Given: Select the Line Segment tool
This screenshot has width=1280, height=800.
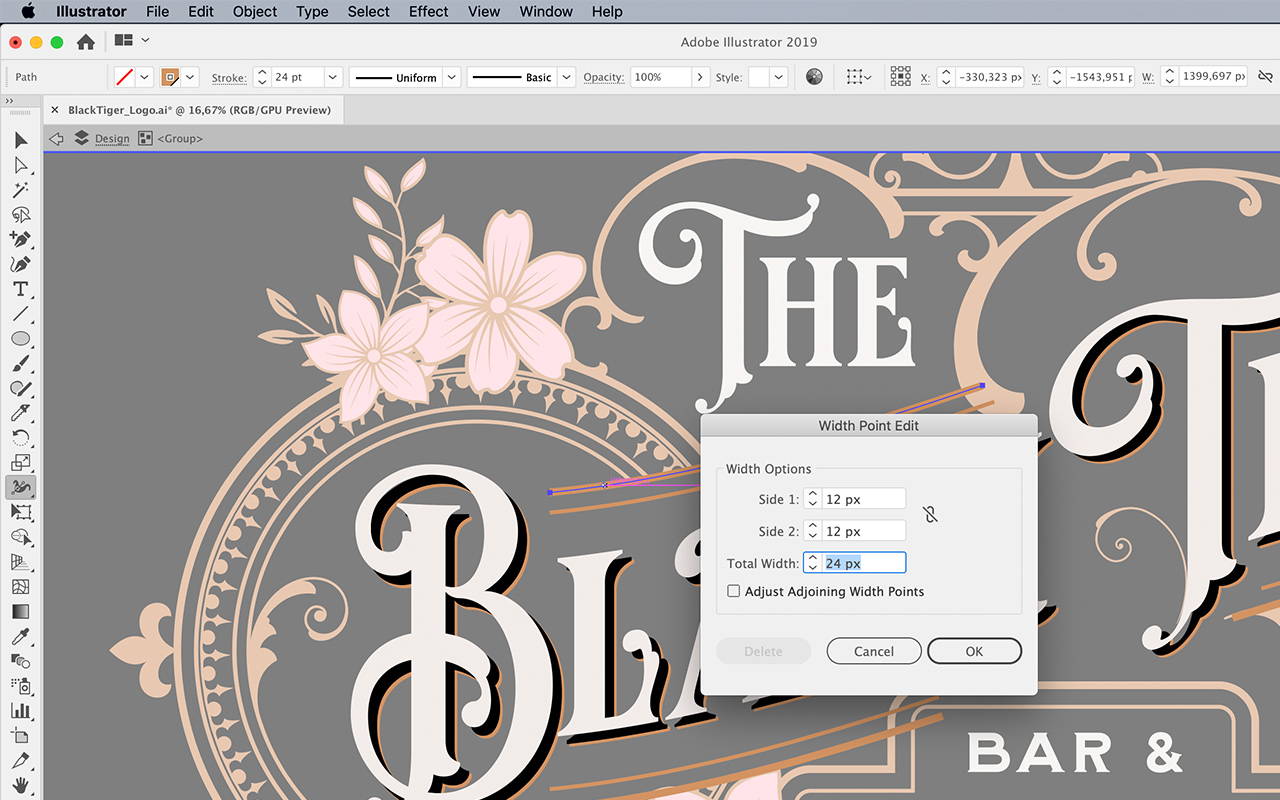Looking at the screenshot, I should (x=20, y=314).
